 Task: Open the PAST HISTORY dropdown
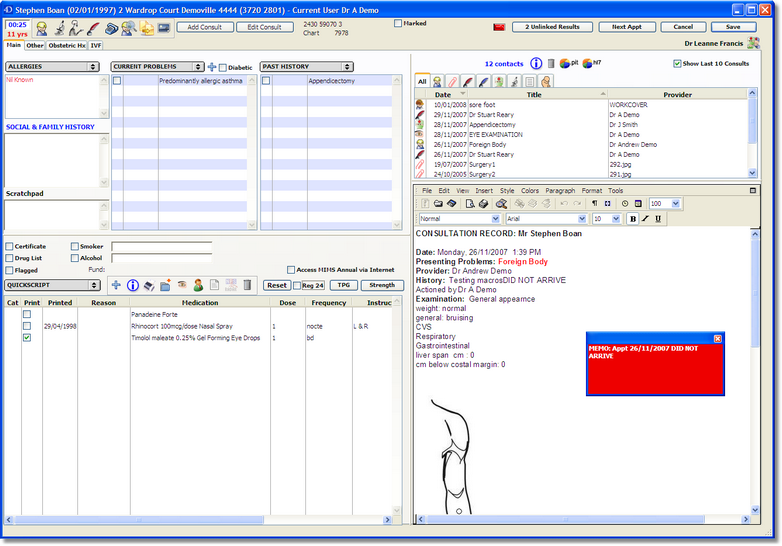[307, 66]
